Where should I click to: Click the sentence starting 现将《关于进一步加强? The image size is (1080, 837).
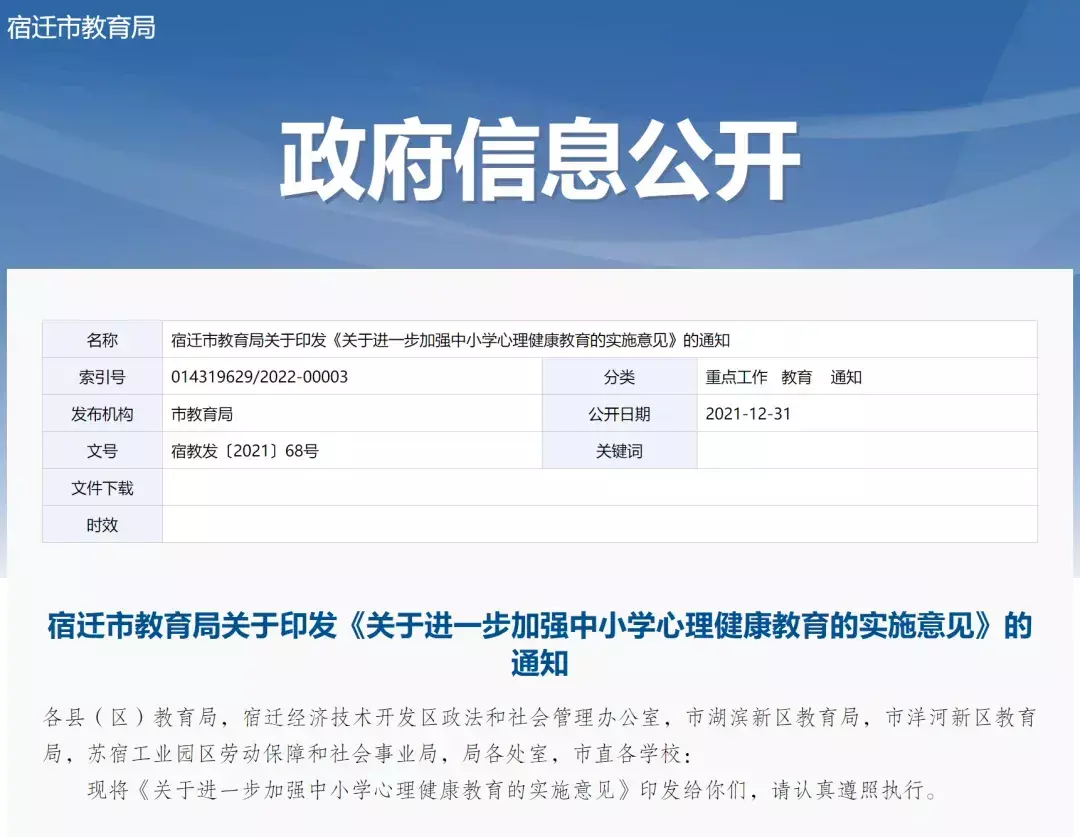click(x=513, y=789)
